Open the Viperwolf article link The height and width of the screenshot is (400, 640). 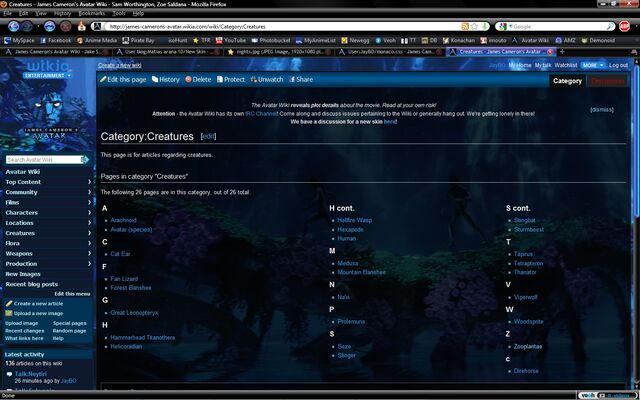(525, 297)
